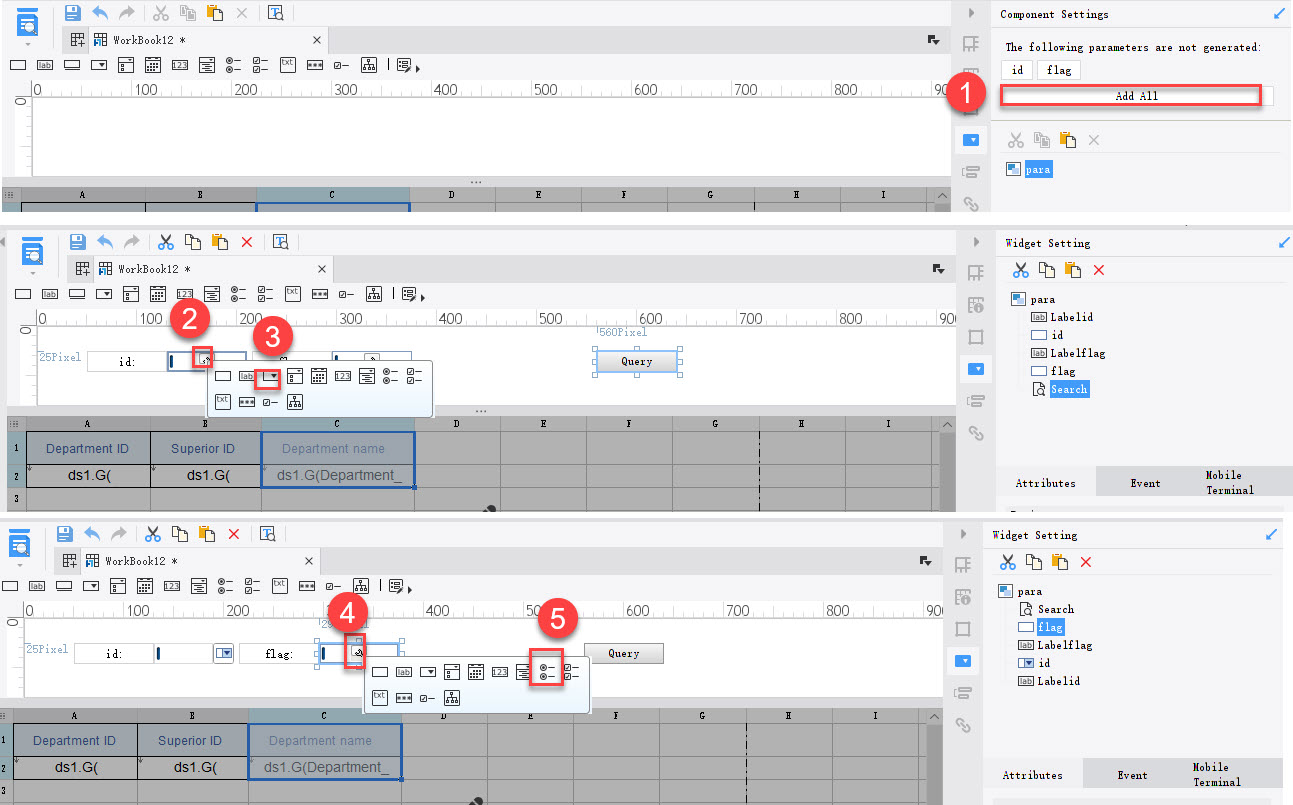Select the View Tree widget icon
The image size is (1293, 805).
[369, 65]
